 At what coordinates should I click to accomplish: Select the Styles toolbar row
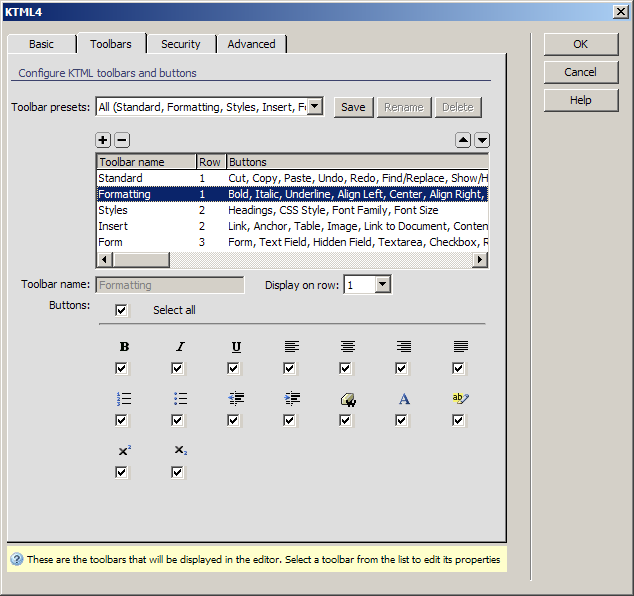(293, 210)
